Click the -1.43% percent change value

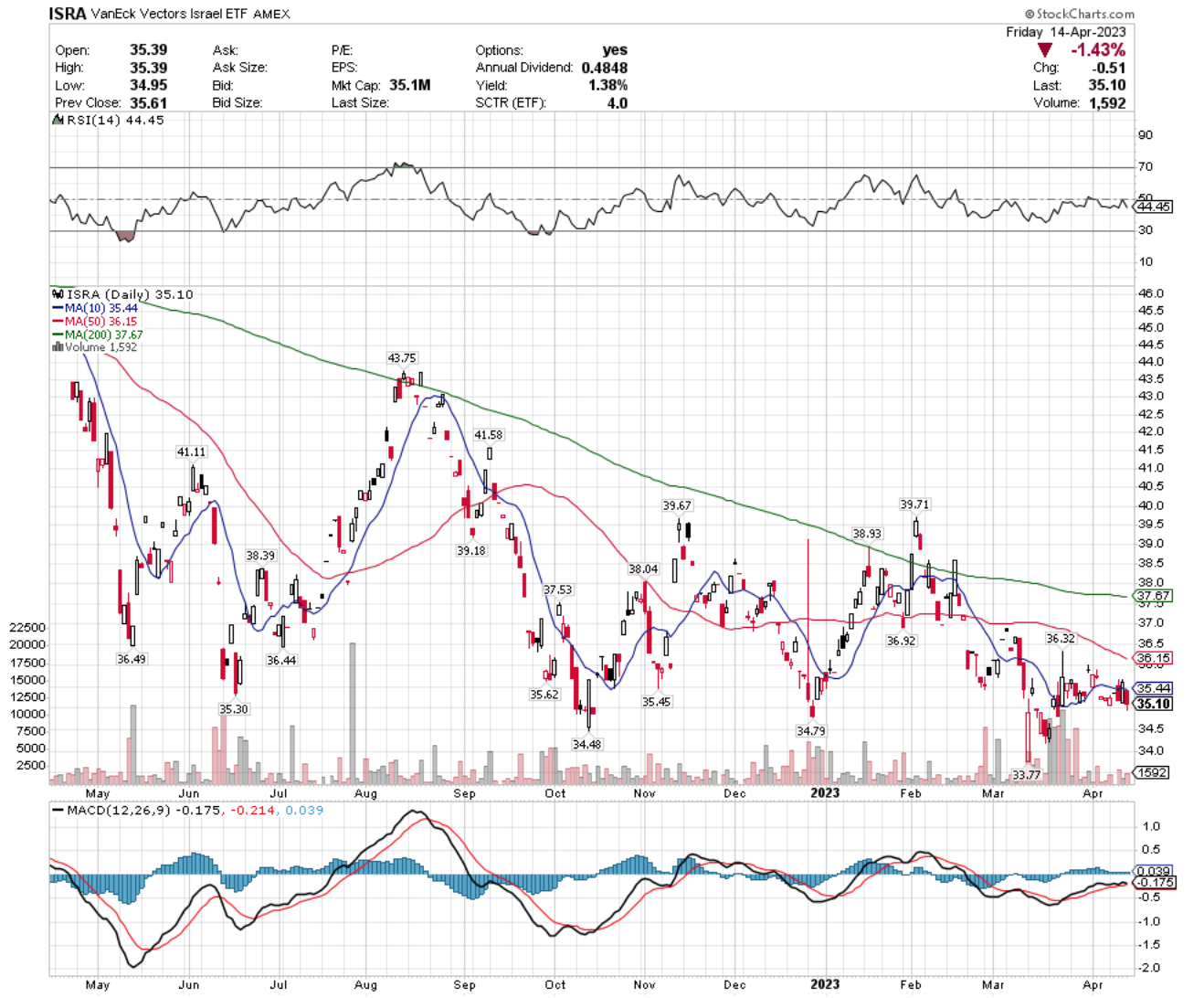pyautogui.click(x=1098, y=50)
